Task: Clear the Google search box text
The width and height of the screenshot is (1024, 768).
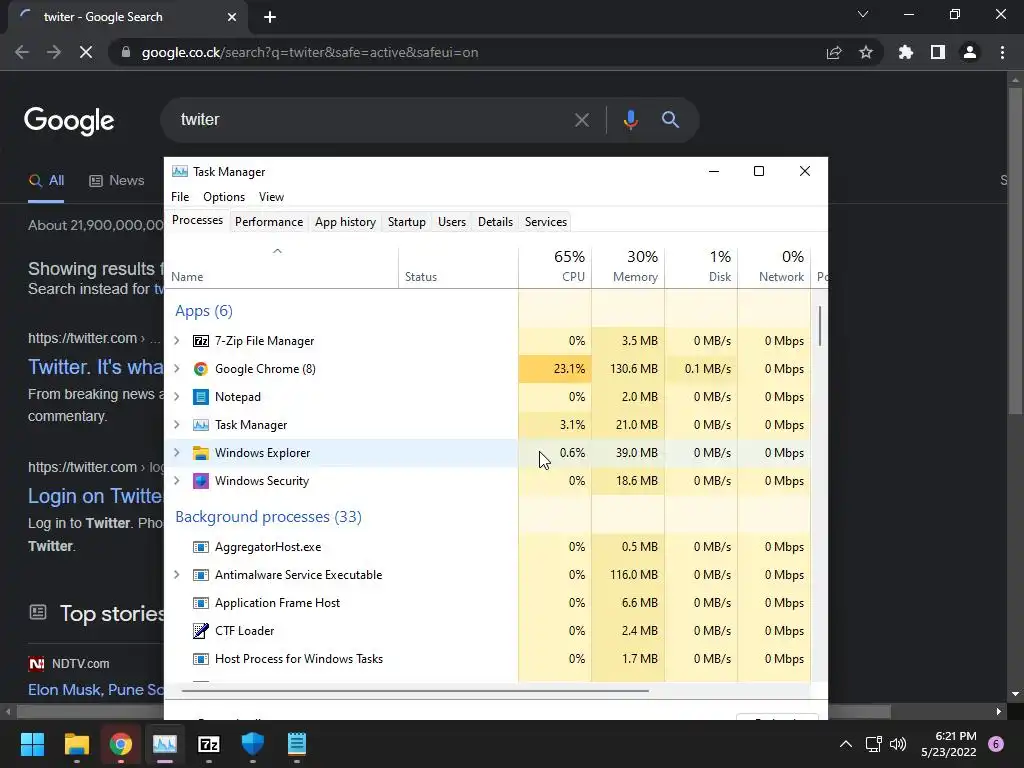Action: [581, 120]
